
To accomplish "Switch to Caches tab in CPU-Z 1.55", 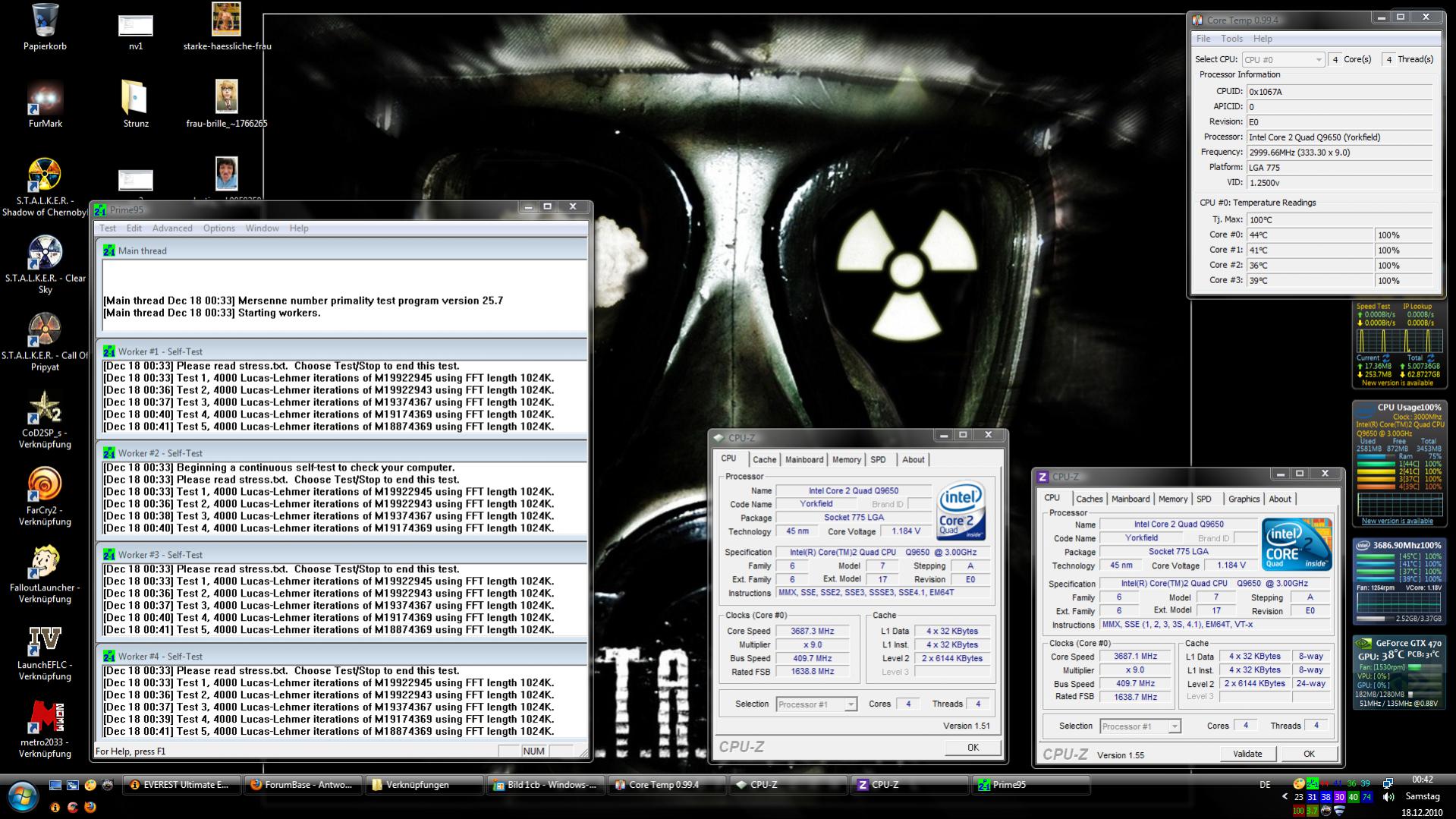I will pos(1089,499).
